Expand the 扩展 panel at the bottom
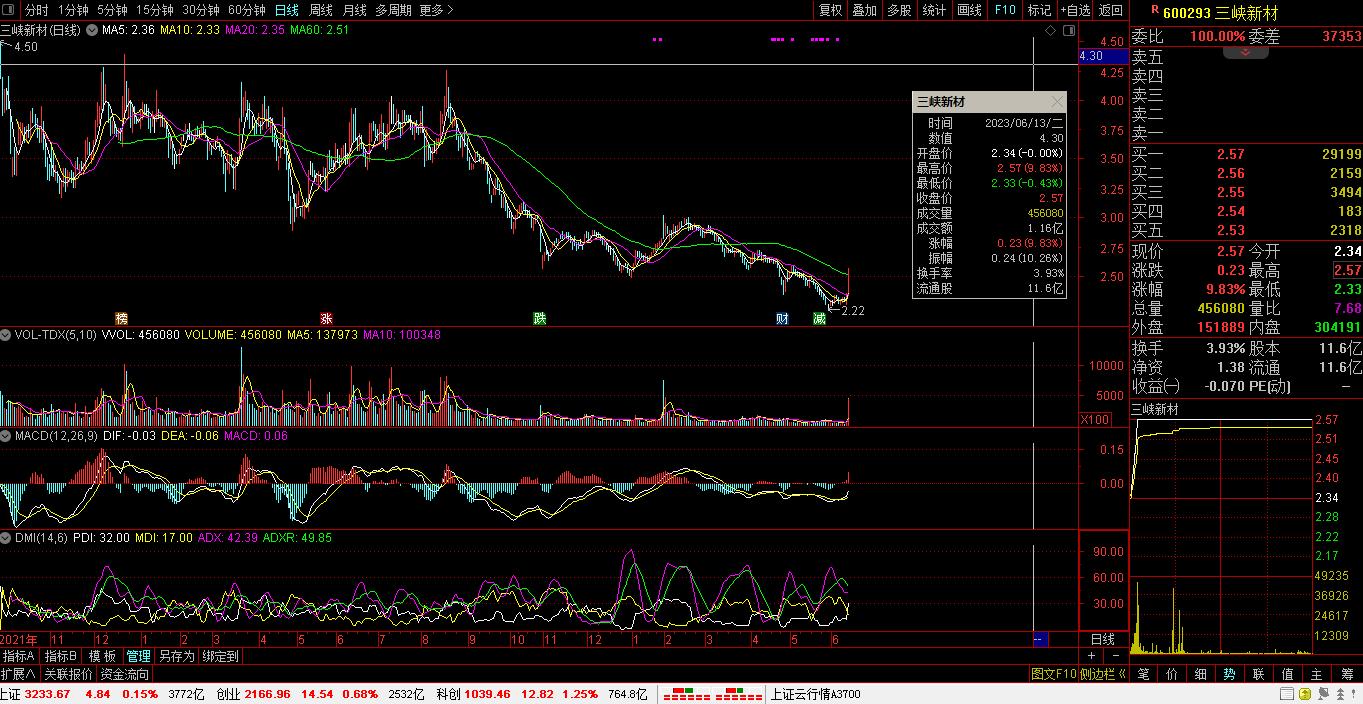Screen dimensions: 1363x704 (18, 675)
